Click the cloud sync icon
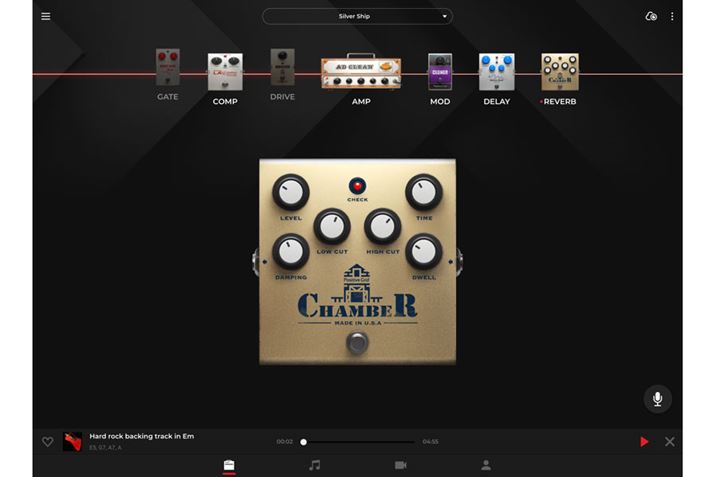This screenshot has height=477, width=715. 651,16
